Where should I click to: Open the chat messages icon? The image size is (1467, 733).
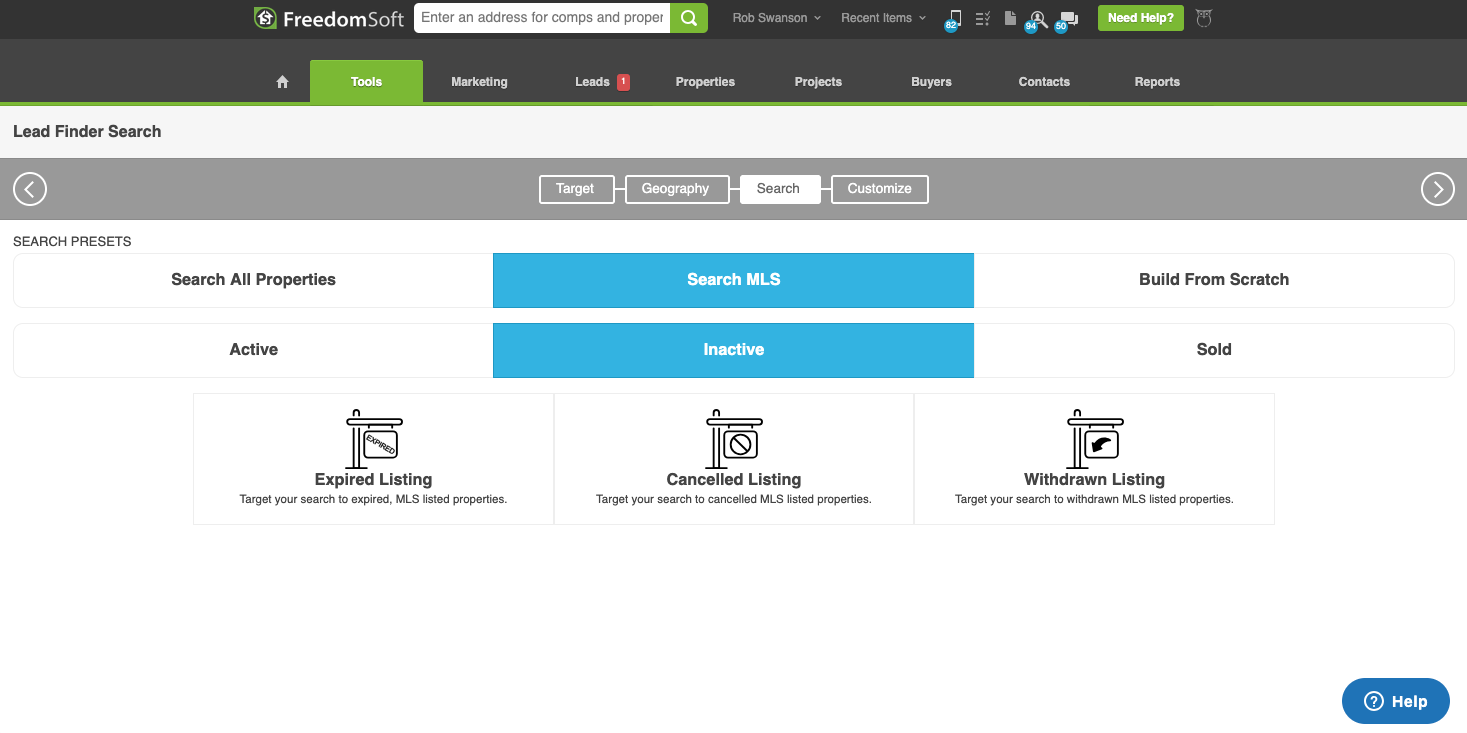pos(1068,19)
